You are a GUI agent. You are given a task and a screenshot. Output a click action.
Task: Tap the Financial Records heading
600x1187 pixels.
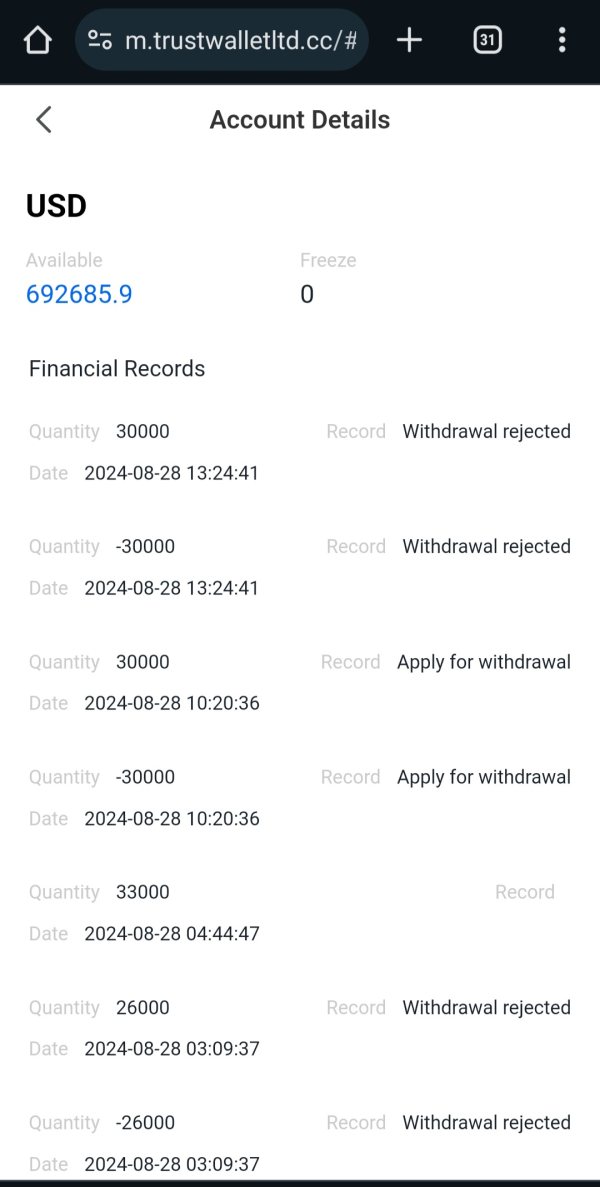coord(117,368)
